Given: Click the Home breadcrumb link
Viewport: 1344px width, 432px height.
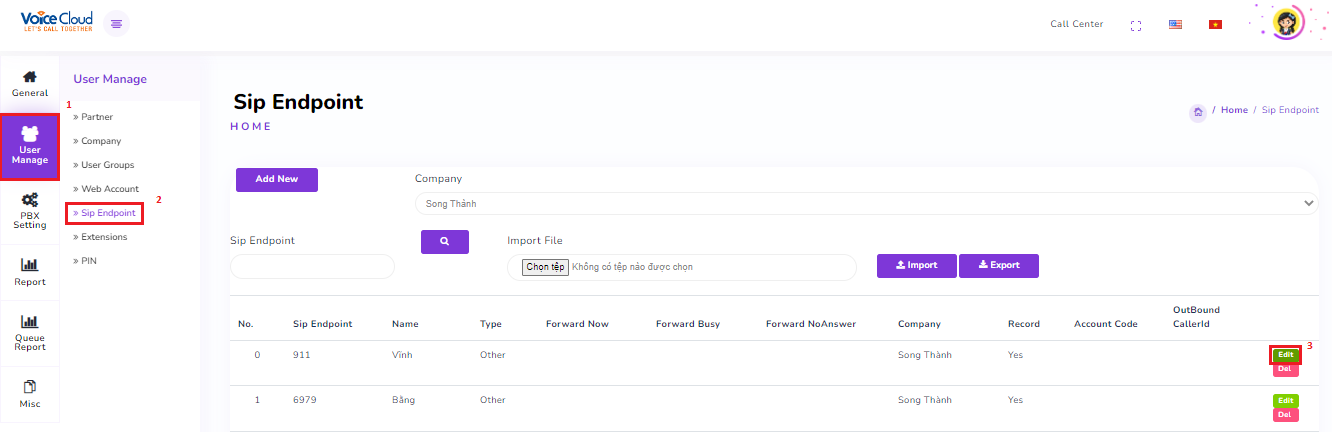Looking at the screenshot, I should point(1234,110).
